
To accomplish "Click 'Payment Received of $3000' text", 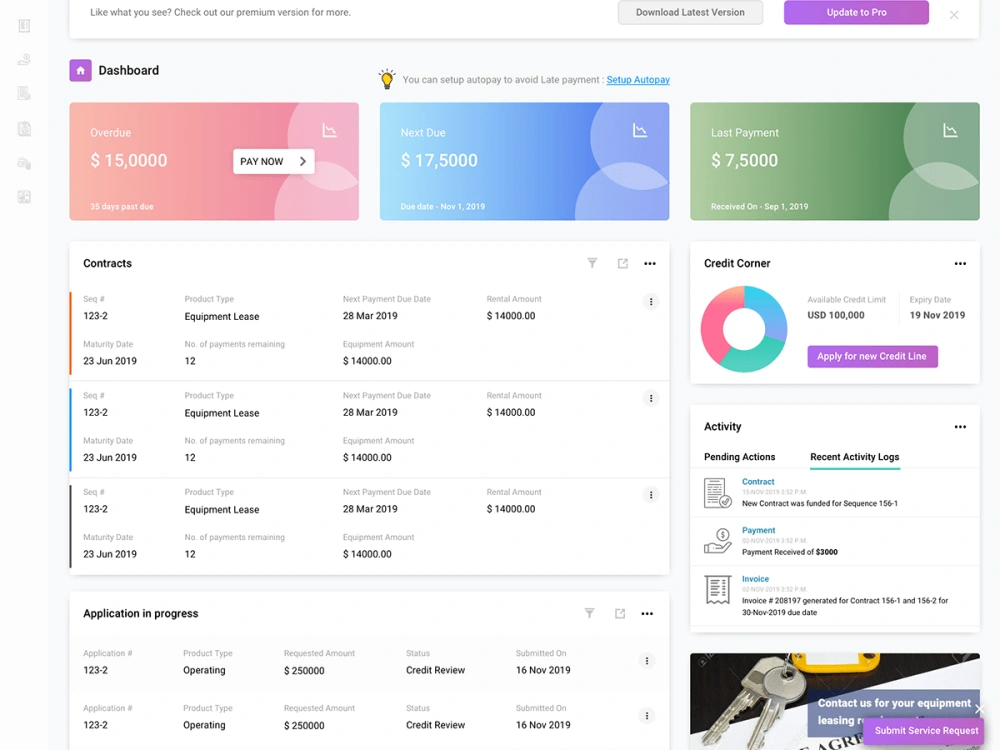I will coord(790,552).
